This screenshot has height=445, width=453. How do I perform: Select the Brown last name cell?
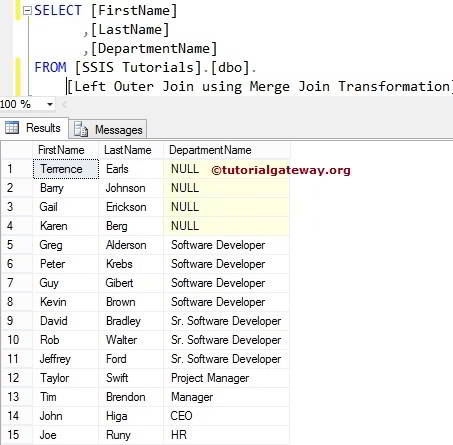pos(131,302)
